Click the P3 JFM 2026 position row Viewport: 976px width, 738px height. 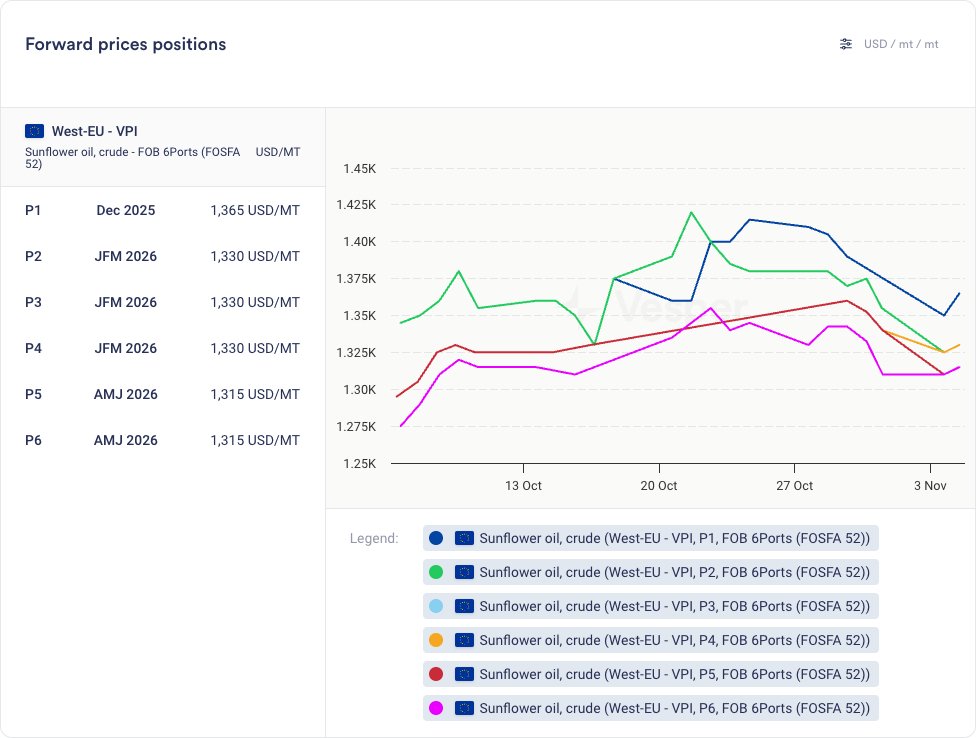[x=162, y=302]
